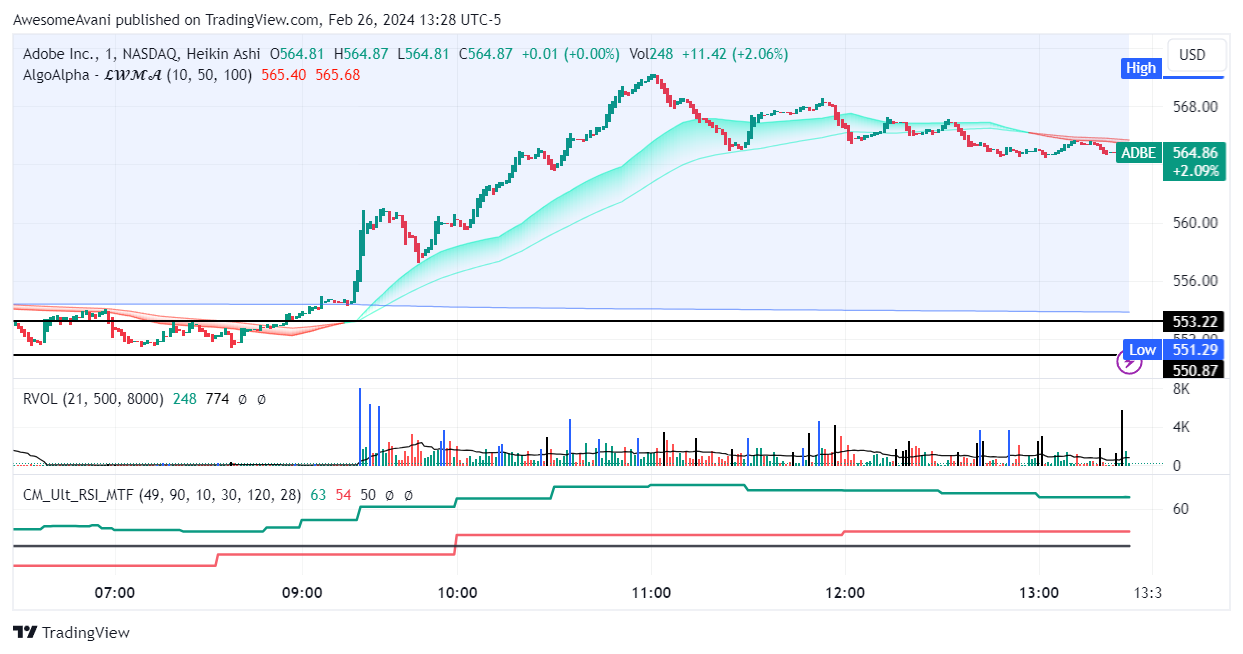Click the 09:00 time axis label
The image size is (1243, 654).
pos(302,593)
